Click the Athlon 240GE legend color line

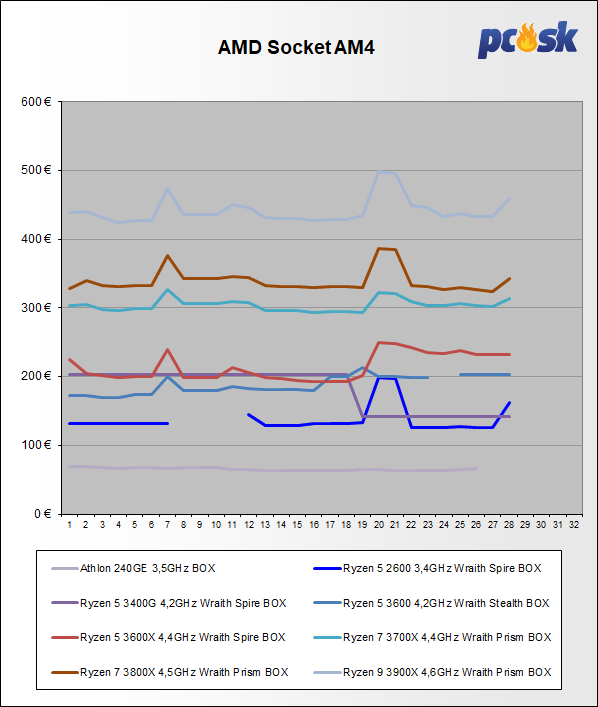pyautogui.click(x=65, y=568)
